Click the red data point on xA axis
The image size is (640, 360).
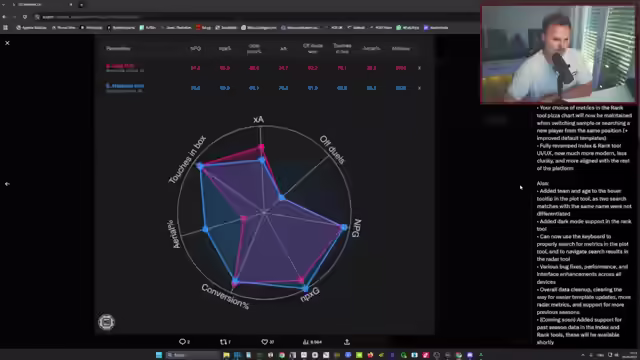pos(261,147)
